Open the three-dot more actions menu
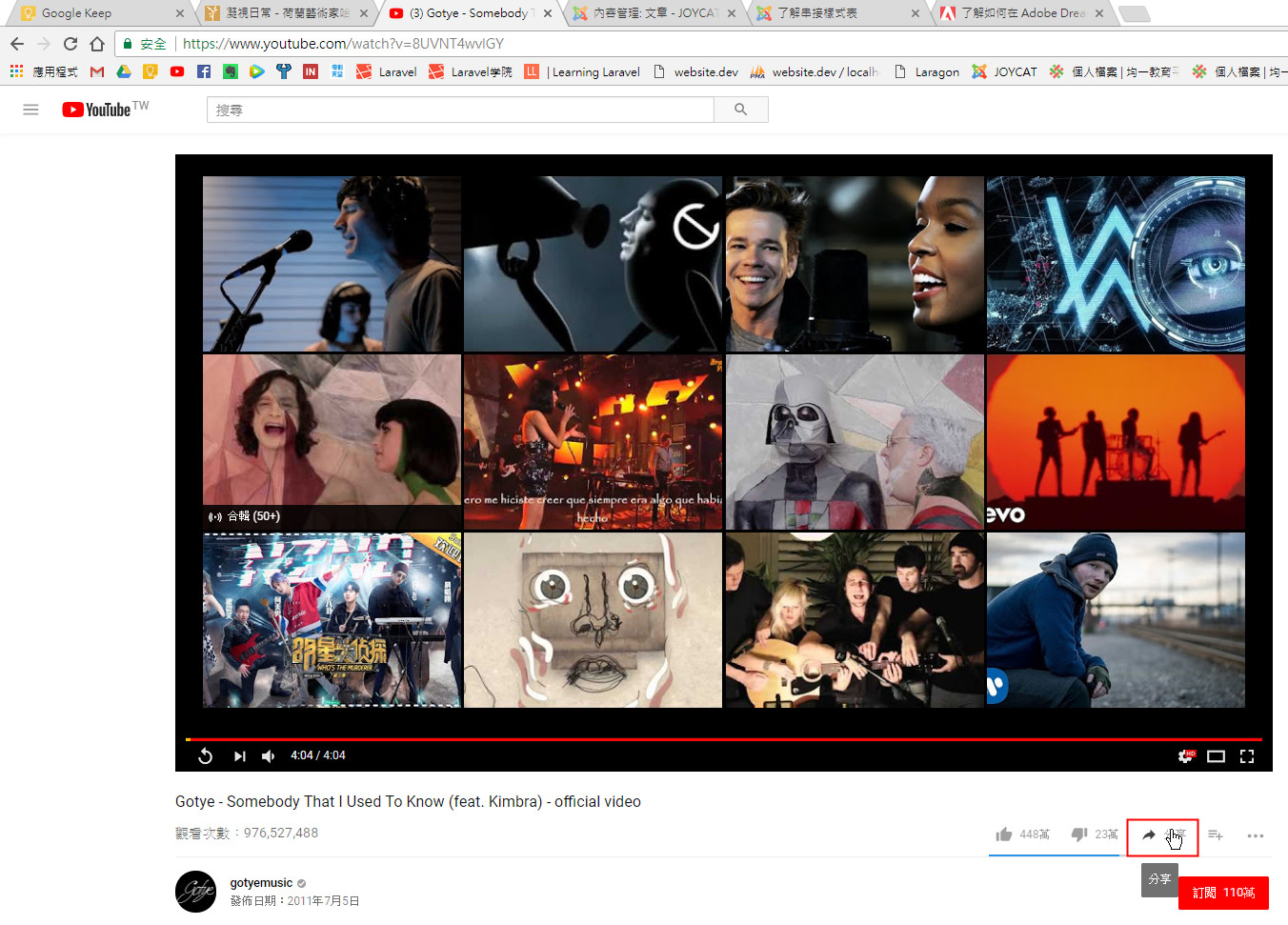The image size is (1288, 925). coord(1256,835)
